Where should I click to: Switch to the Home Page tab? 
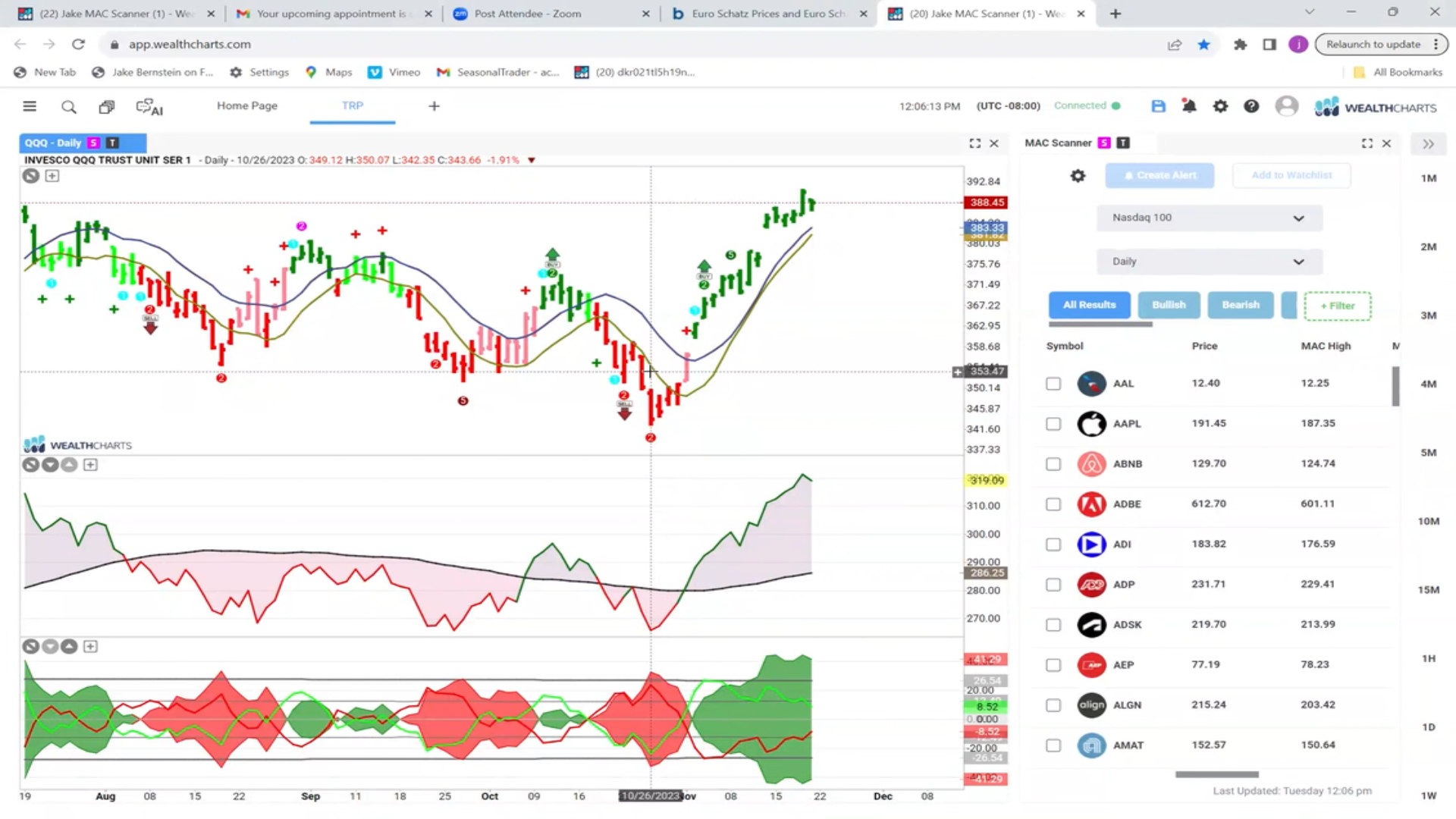click(247, 106)
